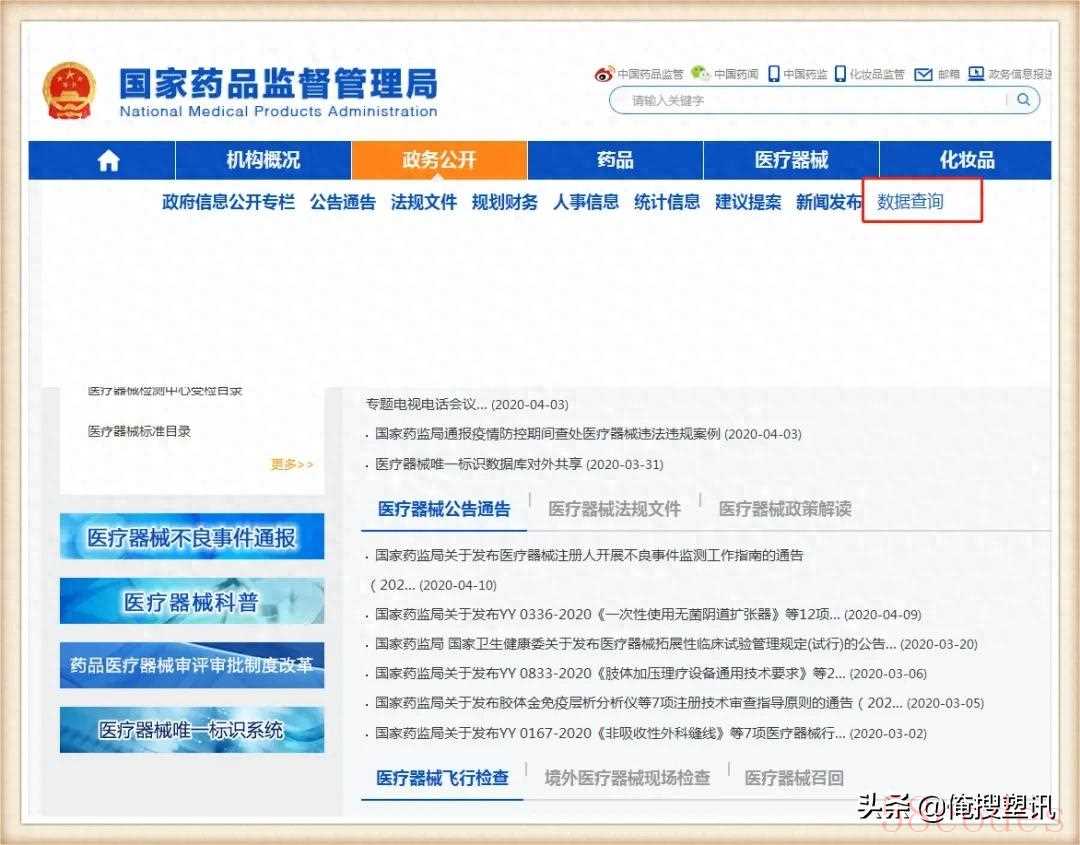
Task: Open the 药品 menu
Action: coord(615,160)
